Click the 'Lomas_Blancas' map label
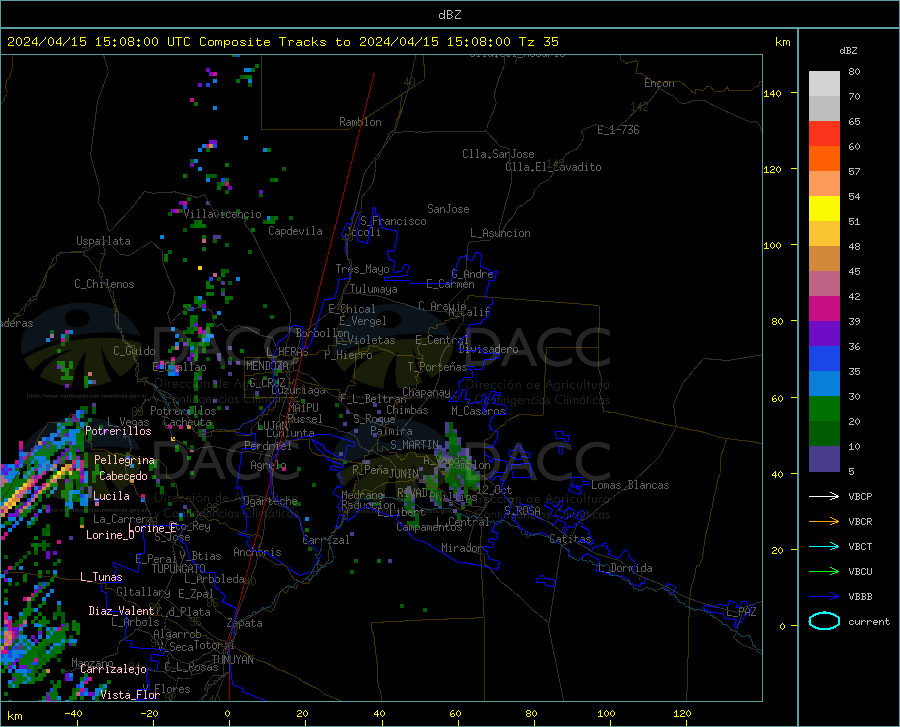Viewport: 900px width, 727px height. (x=630, y=485)
